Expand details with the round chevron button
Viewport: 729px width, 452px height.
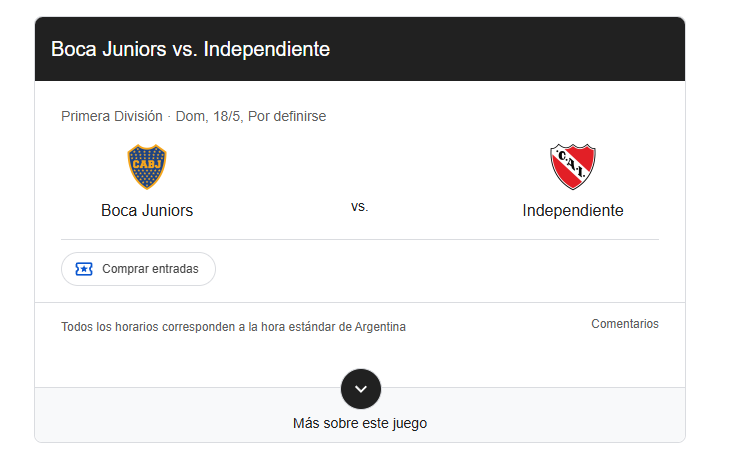click(361, 389)
